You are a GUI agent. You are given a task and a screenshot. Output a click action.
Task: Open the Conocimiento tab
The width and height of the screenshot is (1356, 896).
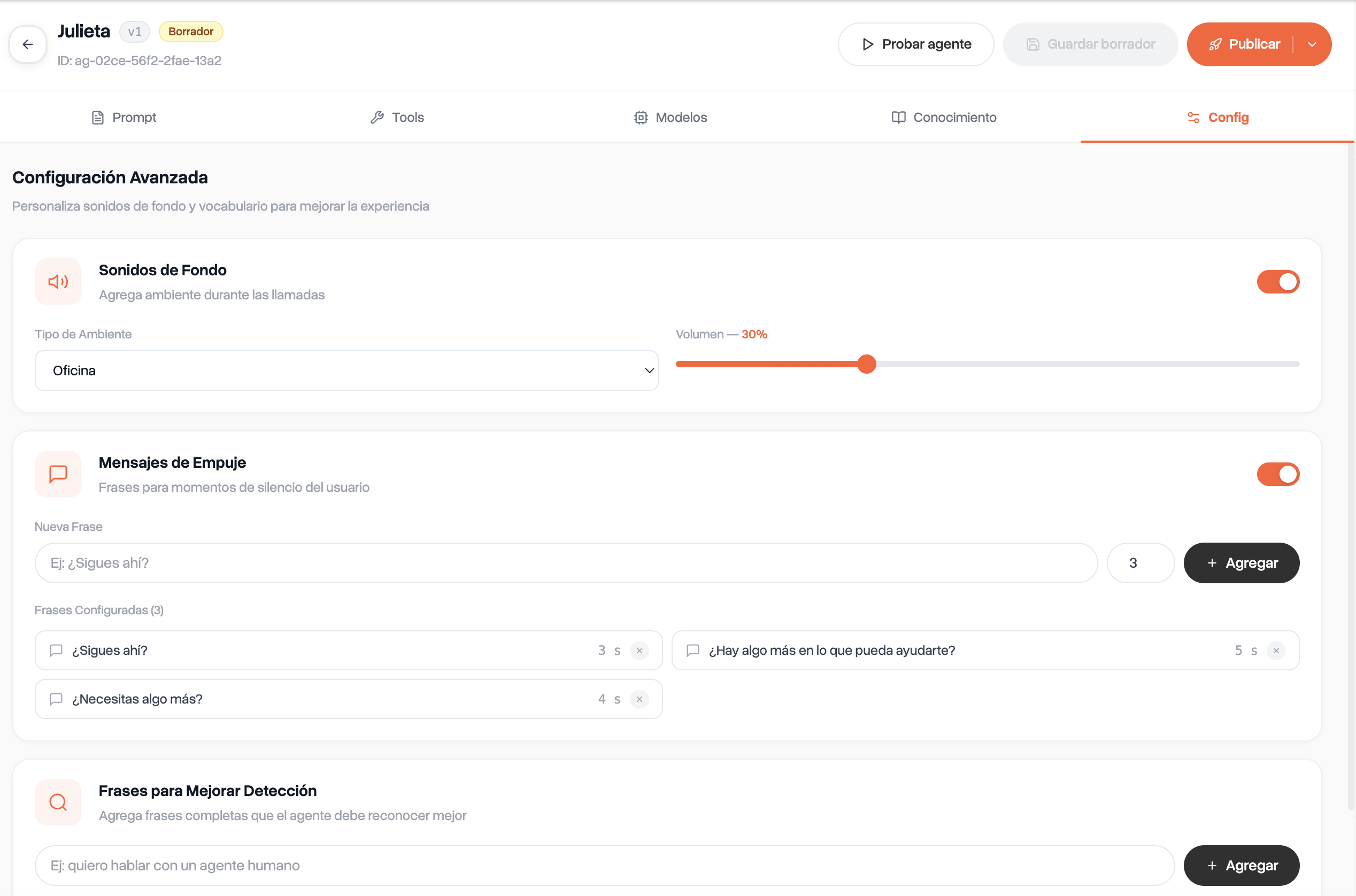coord(944,117)
